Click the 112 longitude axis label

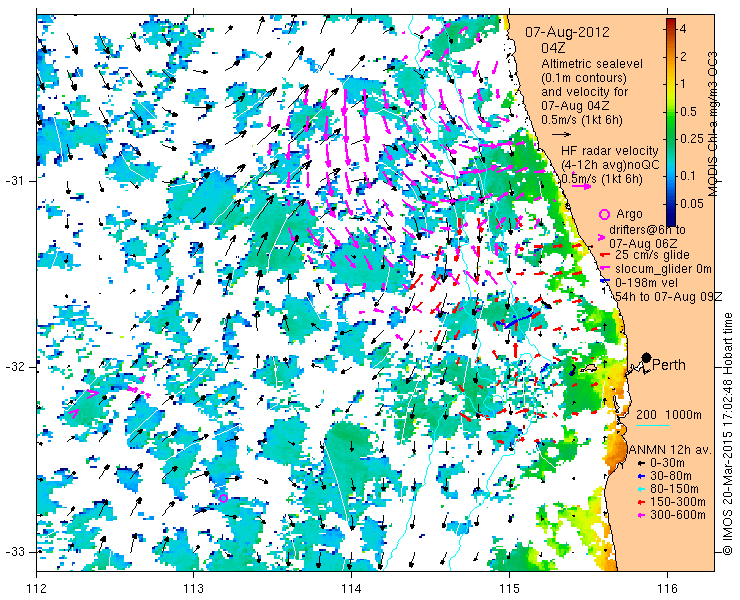pos(36,589)
